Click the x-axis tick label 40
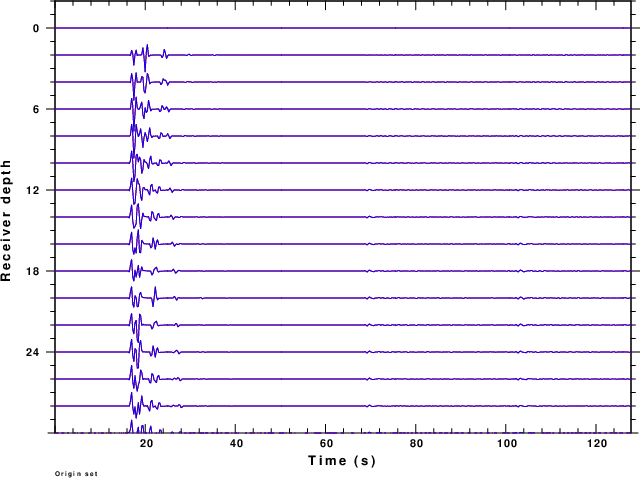The width and height of the screenshot is (640, 478). point(236,444)
